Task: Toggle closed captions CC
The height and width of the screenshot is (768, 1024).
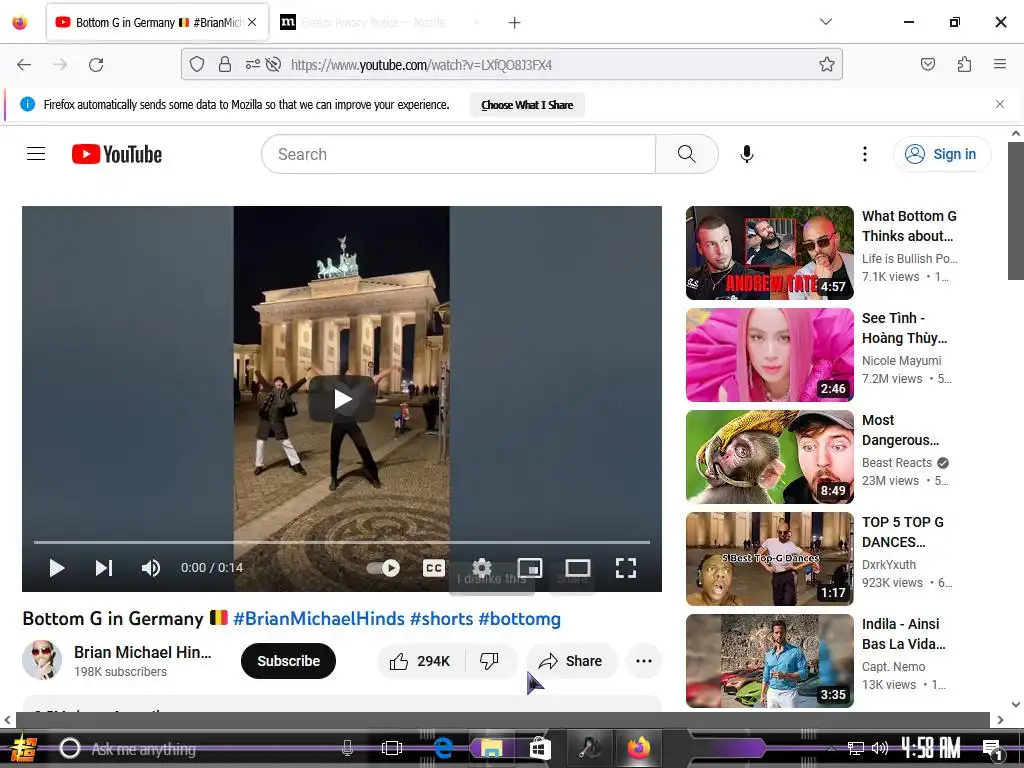Action: 434,568
